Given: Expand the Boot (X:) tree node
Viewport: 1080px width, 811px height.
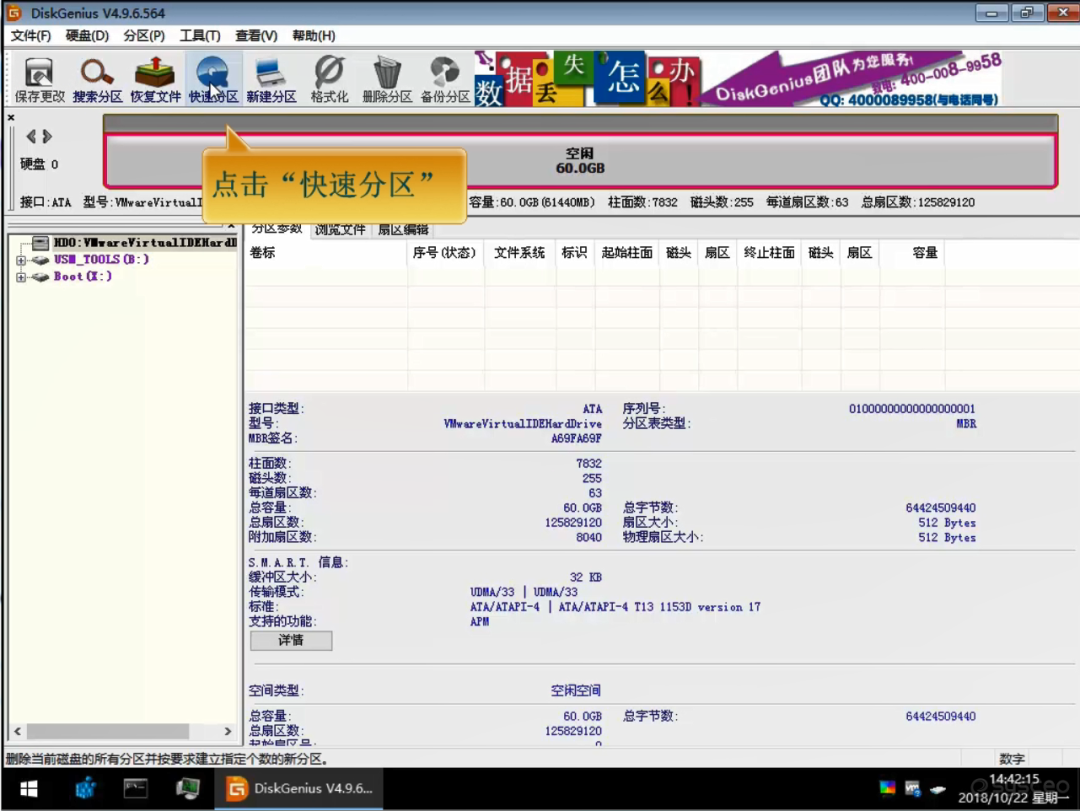Looking at the screenshot, I should [21, 277].
